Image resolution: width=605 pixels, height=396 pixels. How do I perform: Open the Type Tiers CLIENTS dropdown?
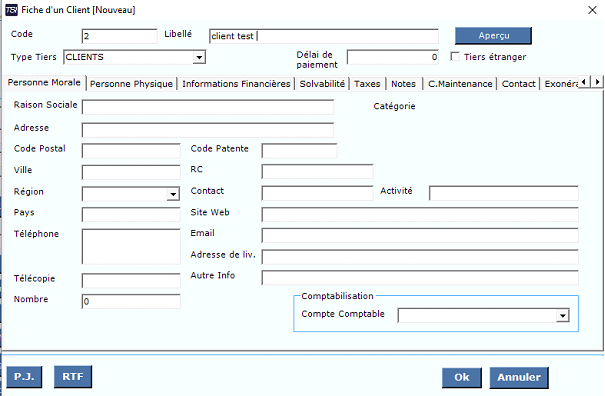click(x=199, y=58)
